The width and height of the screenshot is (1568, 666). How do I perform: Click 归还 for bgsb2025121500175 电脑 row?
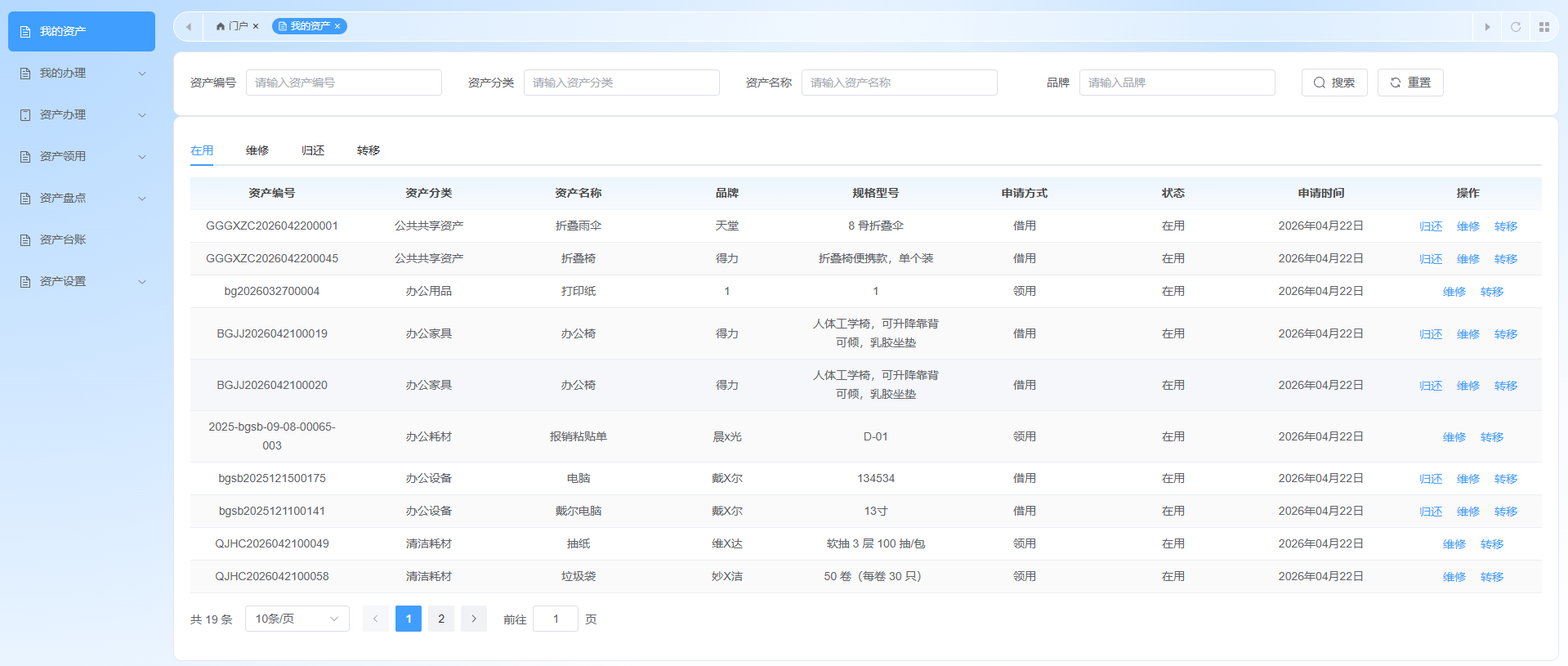(1431, 479)
